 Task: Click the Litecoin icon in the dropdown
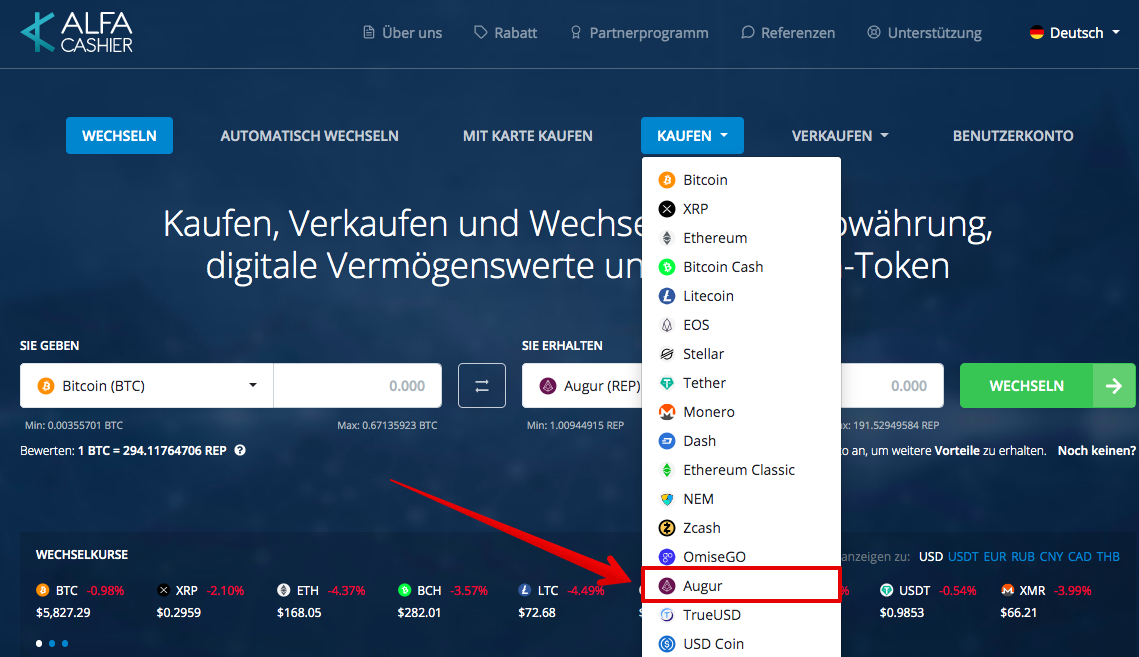point(667,296)
